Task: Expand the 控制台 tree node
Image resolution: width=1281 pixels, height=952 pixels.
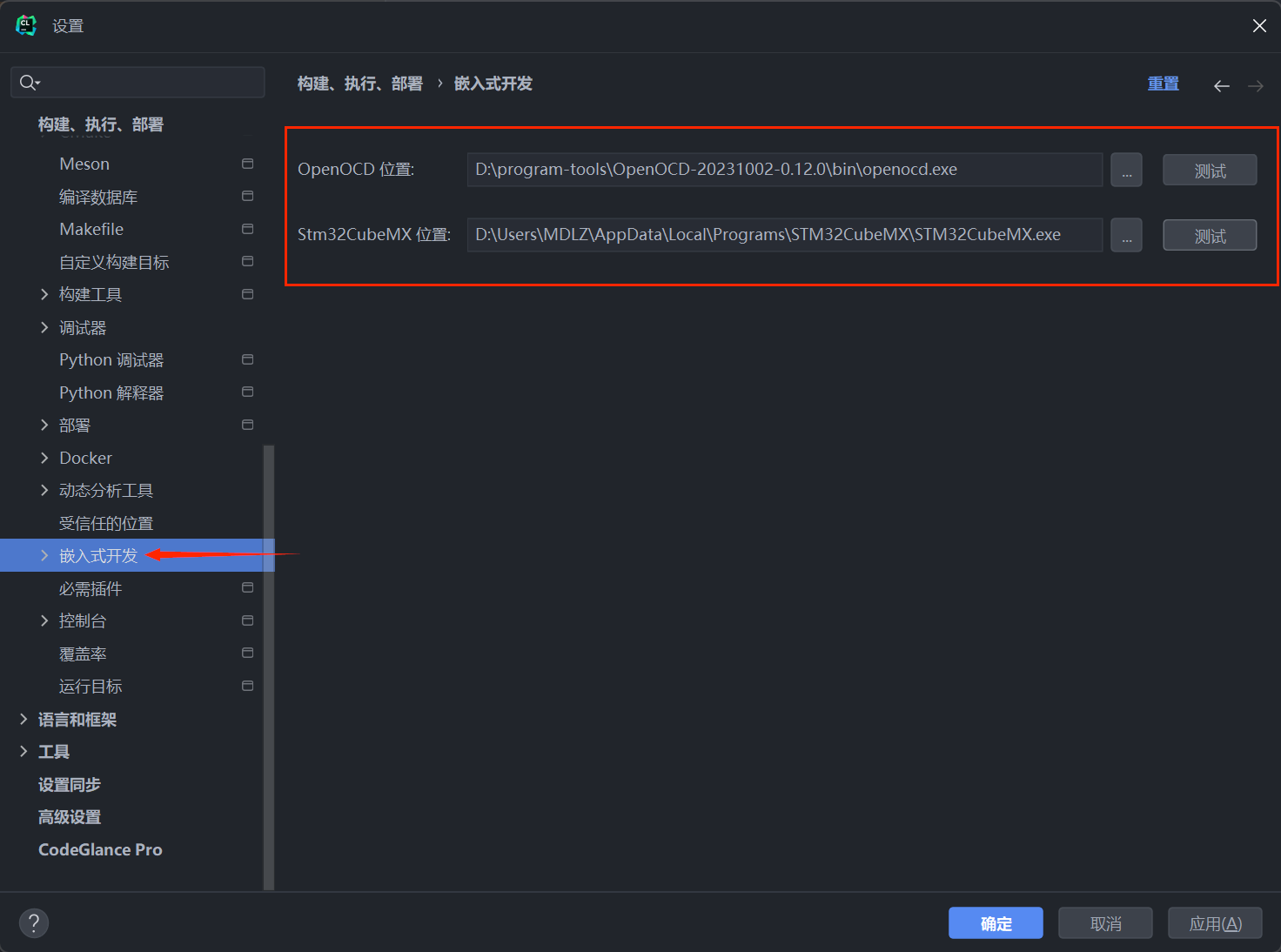Action: pyautogui.click(x=44, y=620)
